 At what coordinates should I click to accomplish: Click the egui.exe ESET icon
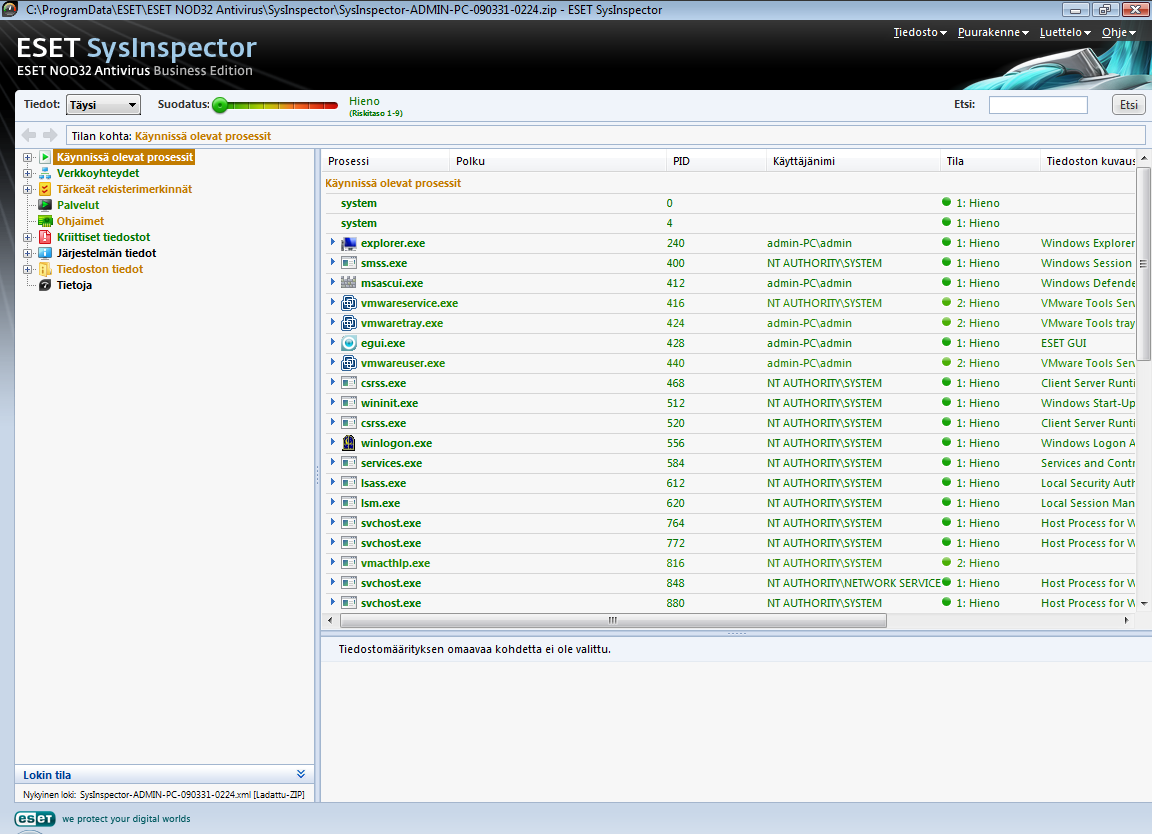point(349,343)
